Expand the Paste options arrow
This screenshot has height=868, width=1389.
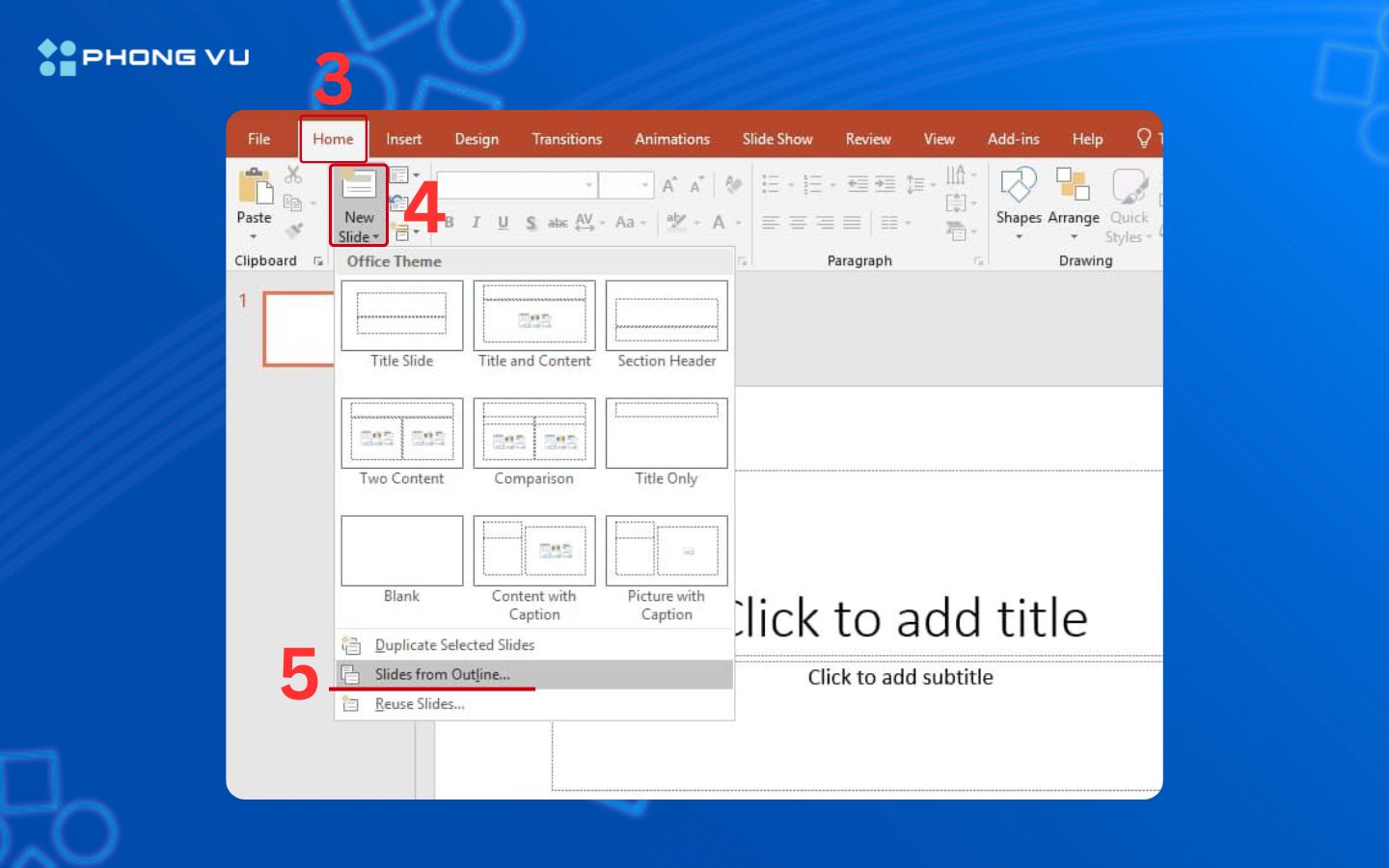point(254,236)
